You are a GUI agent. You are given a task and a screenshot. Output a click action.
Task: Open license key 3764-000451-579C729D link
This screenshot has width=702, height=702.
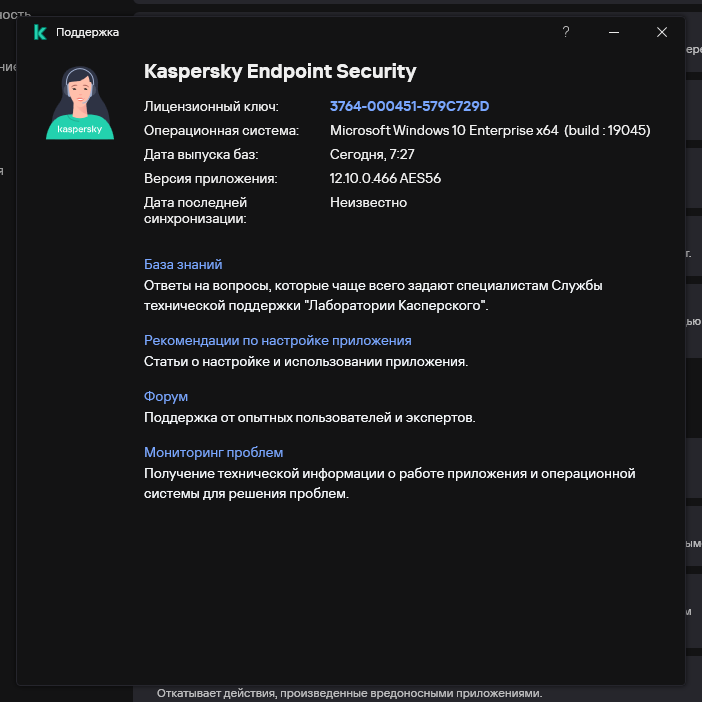coord(409,106)
